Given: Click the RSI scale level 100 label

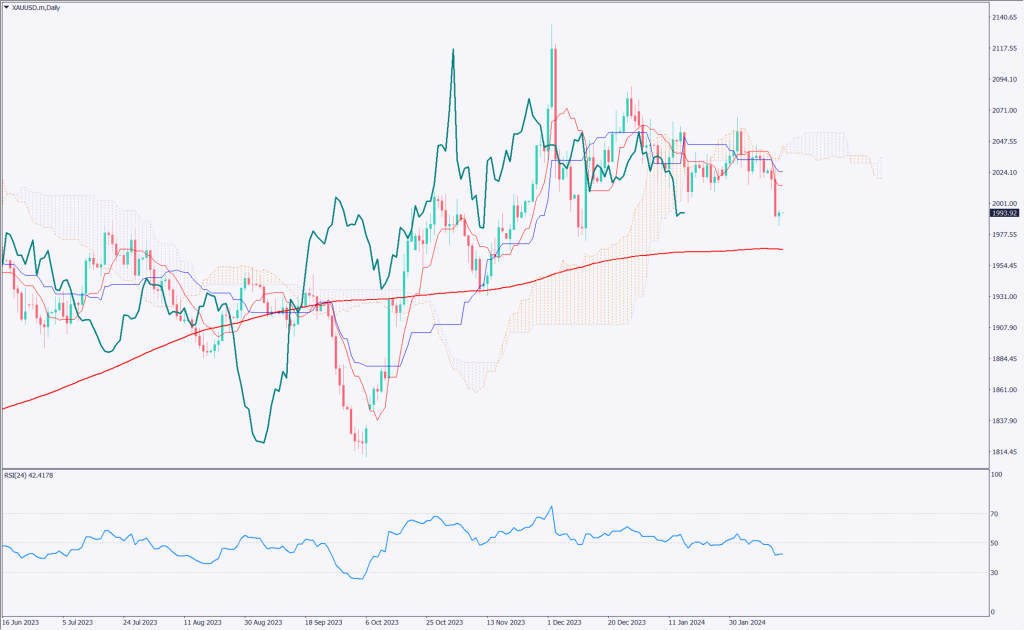Looking at the screenshot, I should point(996,475).
